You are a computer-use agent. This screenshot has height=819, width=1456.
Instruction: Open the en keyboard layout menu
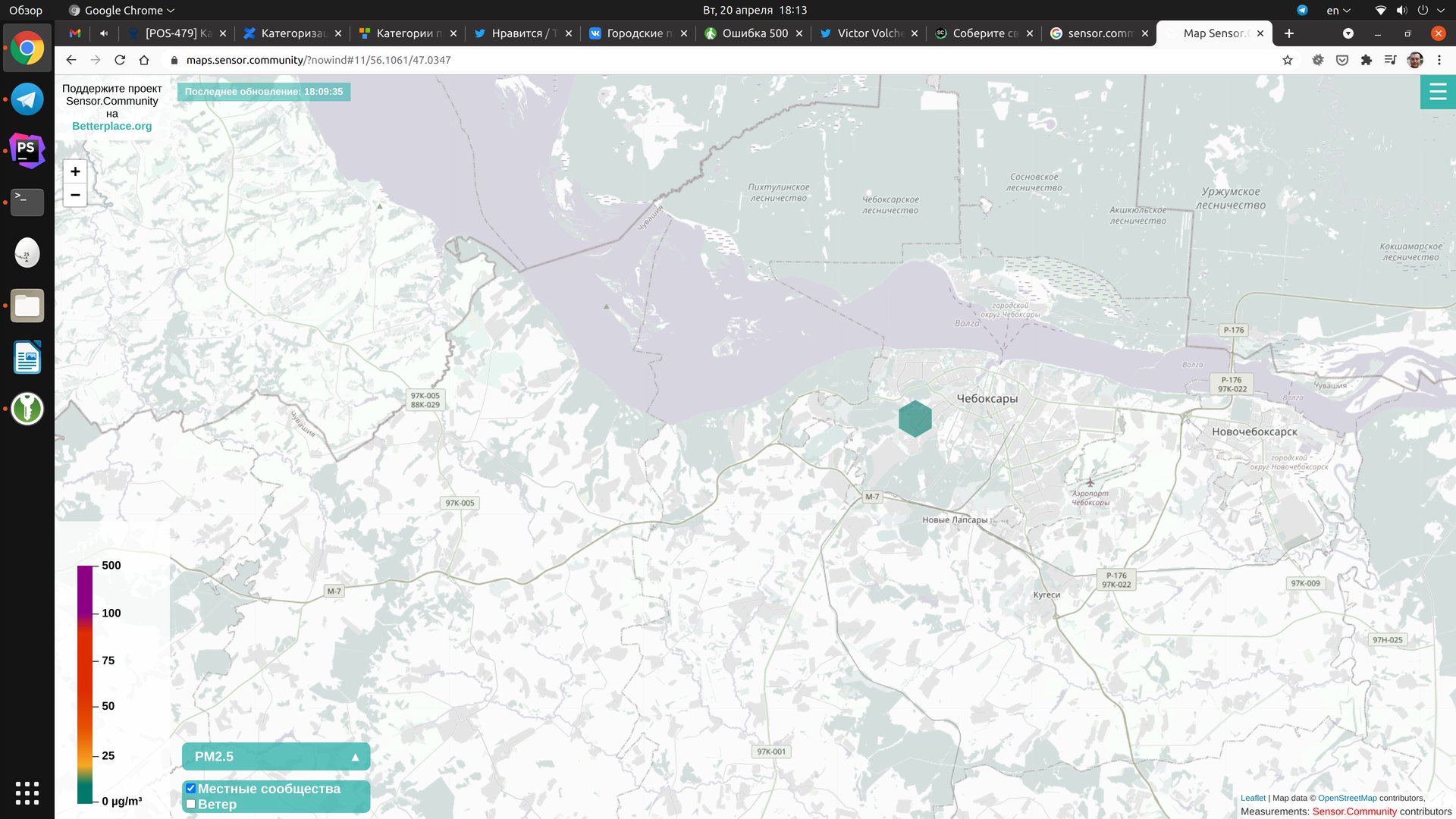(x=1338, y=11)
